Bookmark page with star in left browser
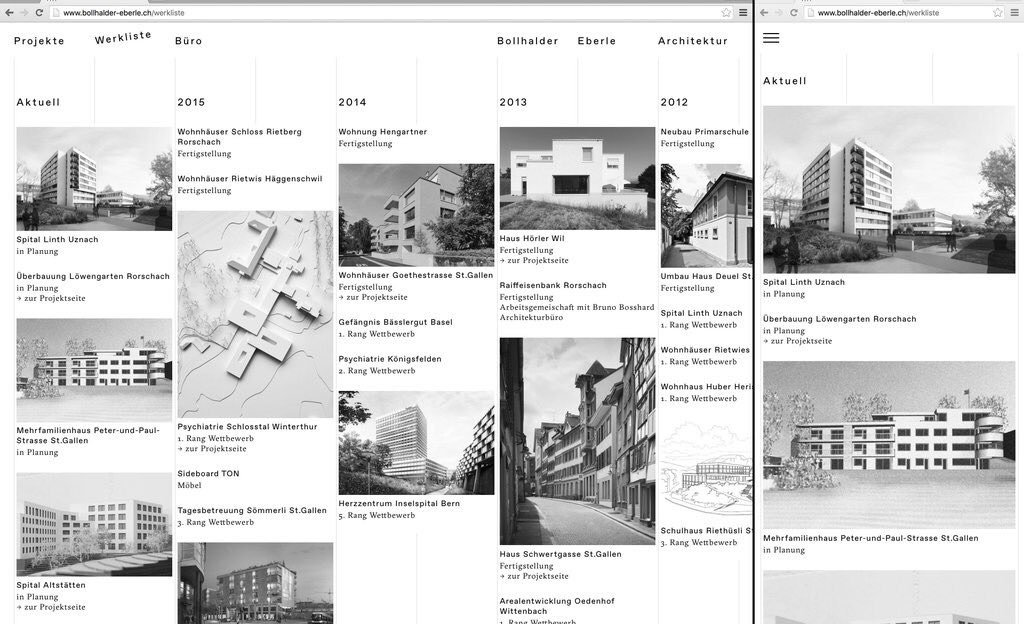The width and height of the screenshot is (1024, 624). tap(726, 12)
